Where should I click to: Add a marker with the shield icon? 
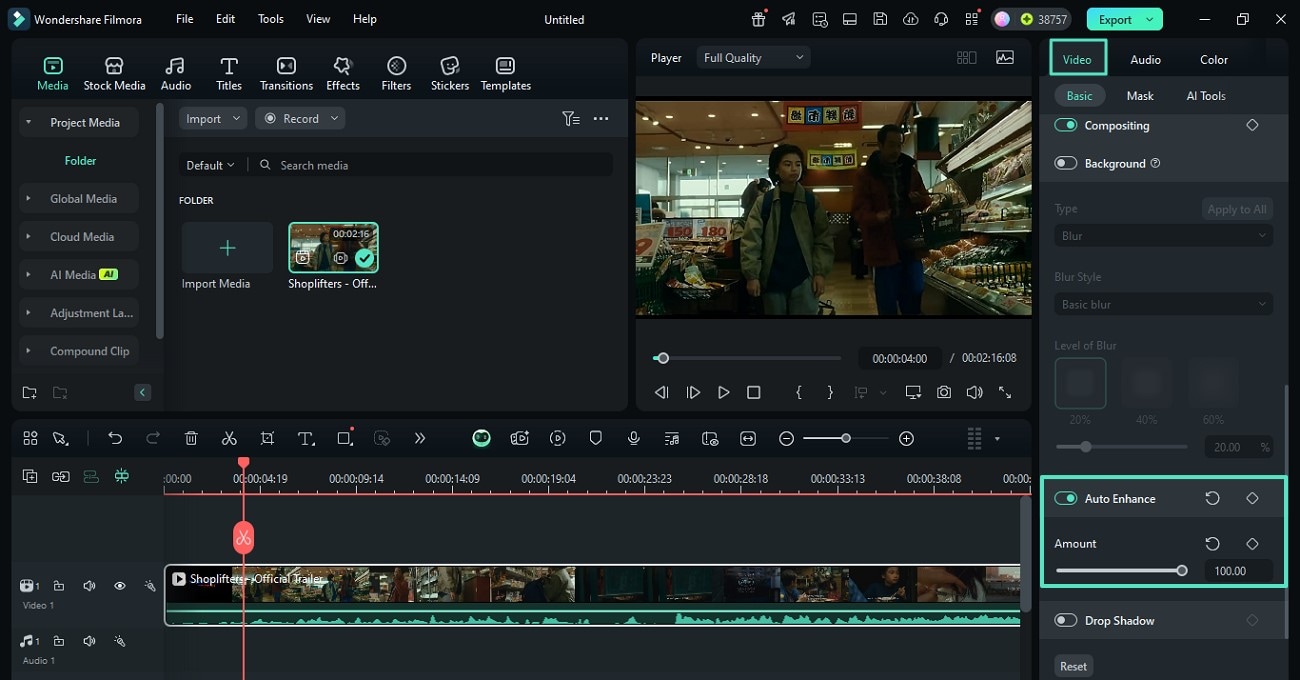(x=595, y=438)
